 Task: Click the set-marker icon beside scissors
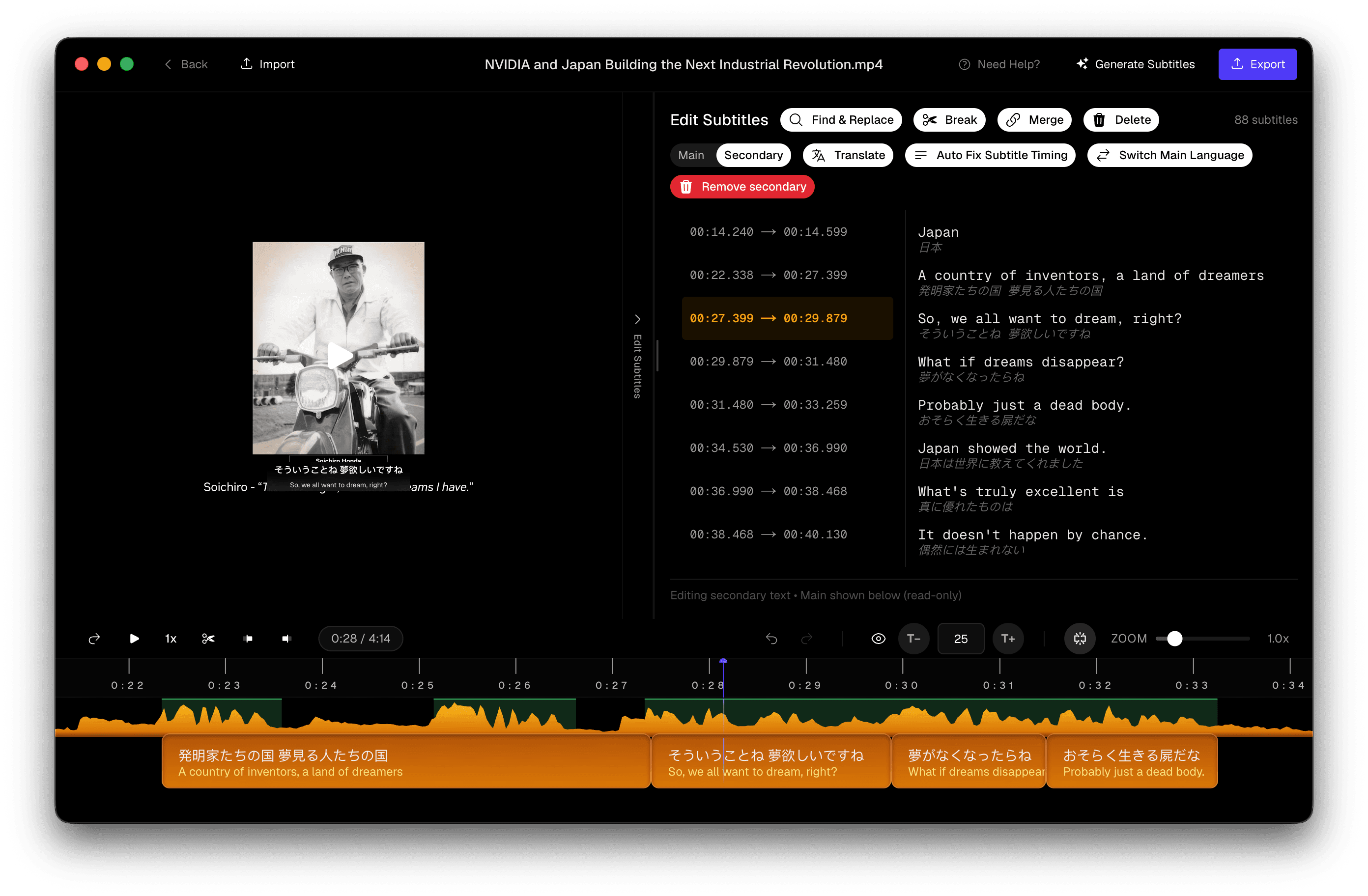pyautogui.click(x=248, y=639)
